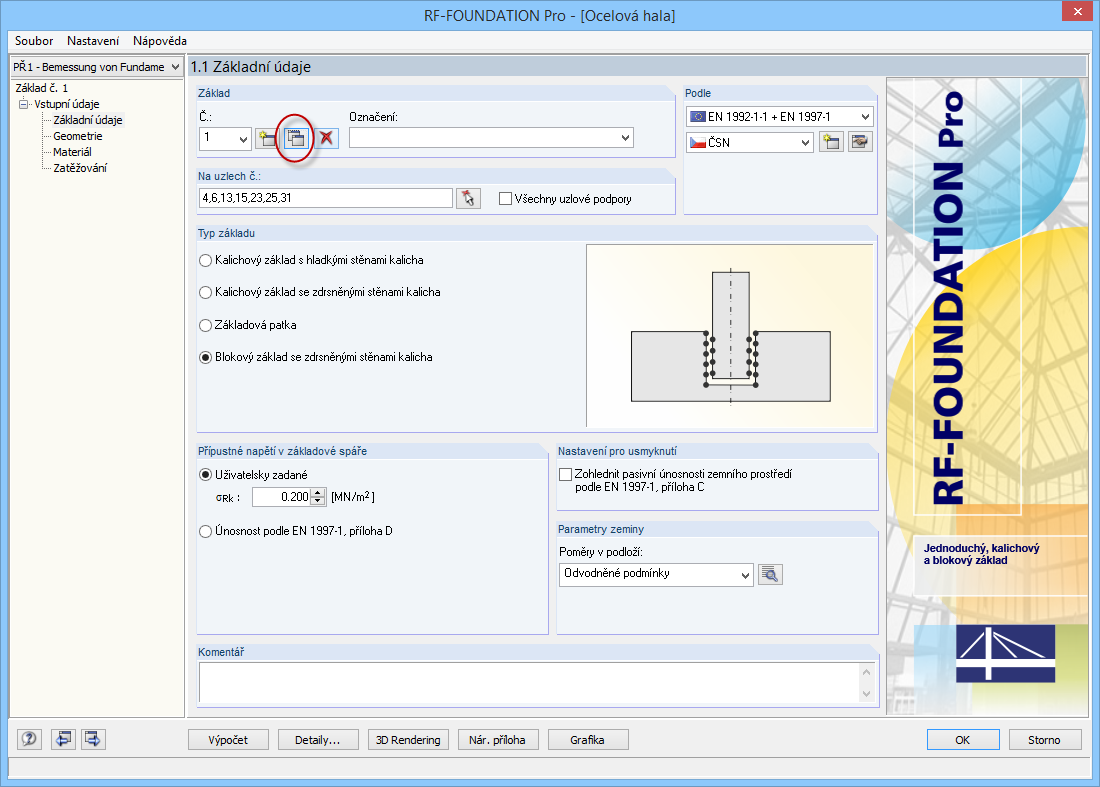Select Materiál in the tree
The height and width of the screenshot is (787, 1100).
pos(72,152)
